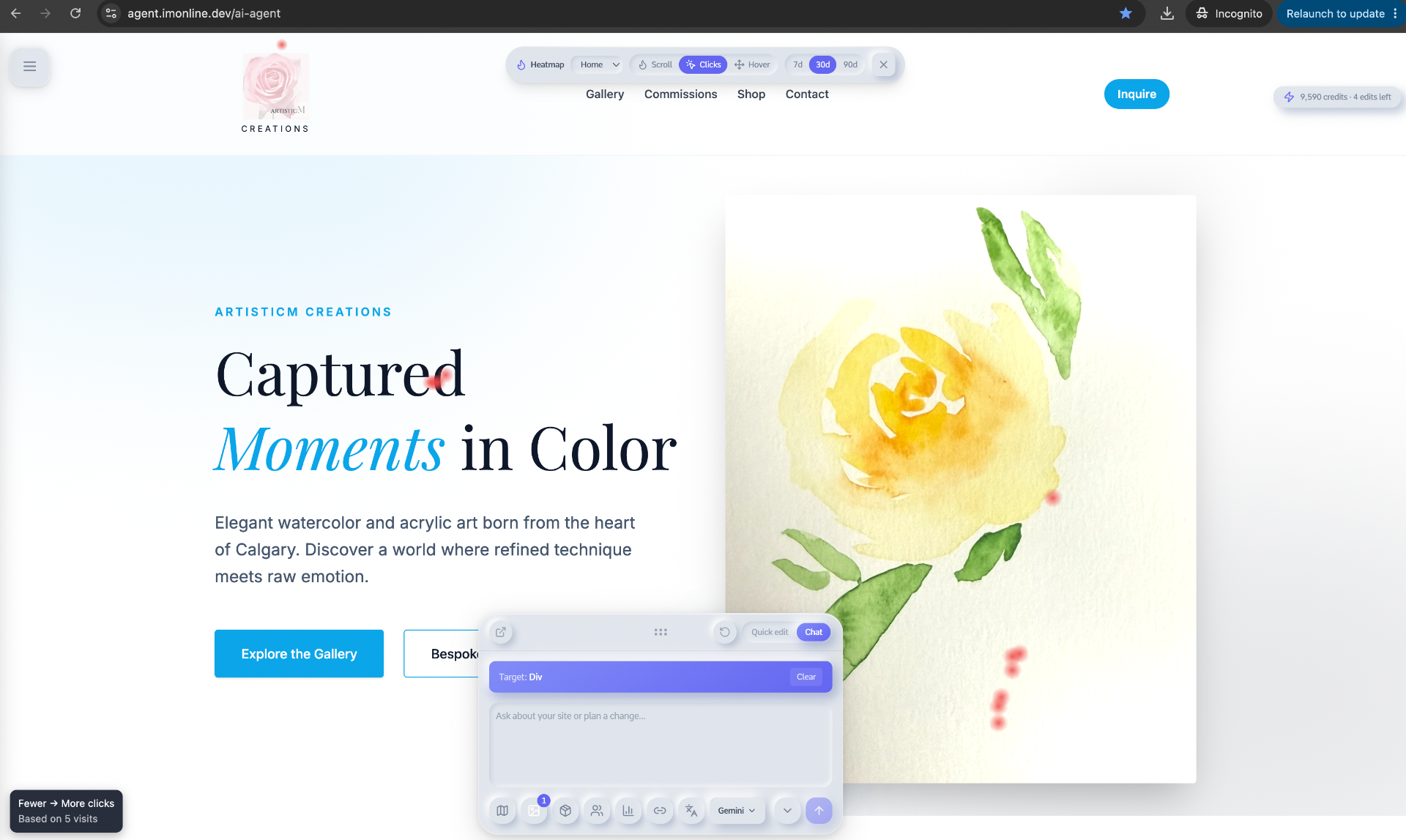Switch to Quick edit mode

[770, 632]
